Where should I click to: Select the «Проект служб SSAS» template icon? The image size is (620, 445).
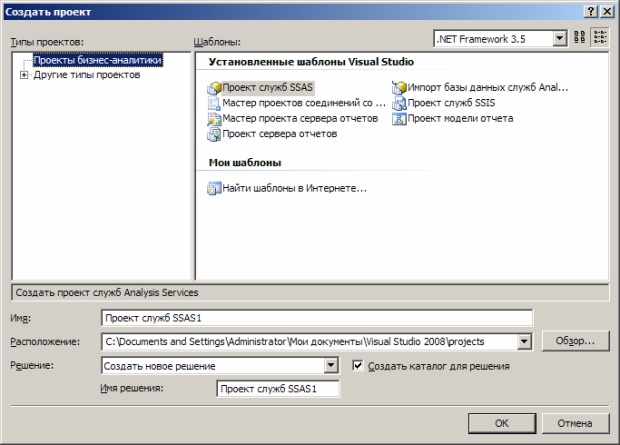coord(213,88)
